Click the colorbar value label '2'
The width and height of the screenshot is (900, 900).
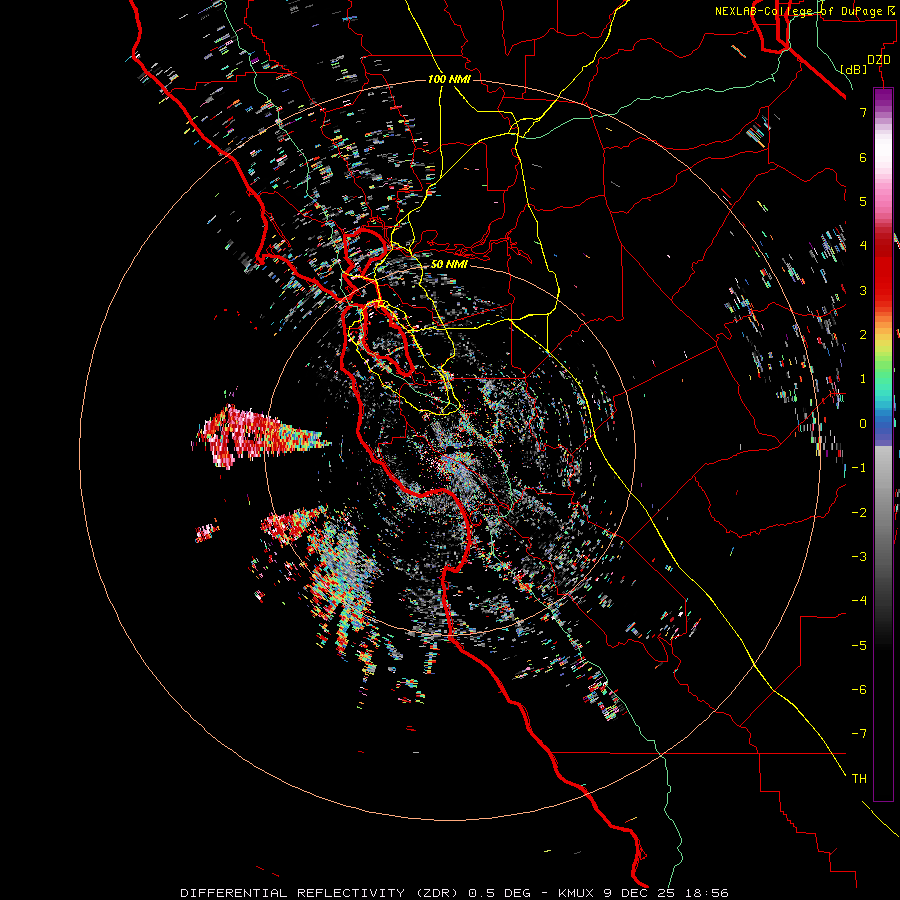[863, 335]
